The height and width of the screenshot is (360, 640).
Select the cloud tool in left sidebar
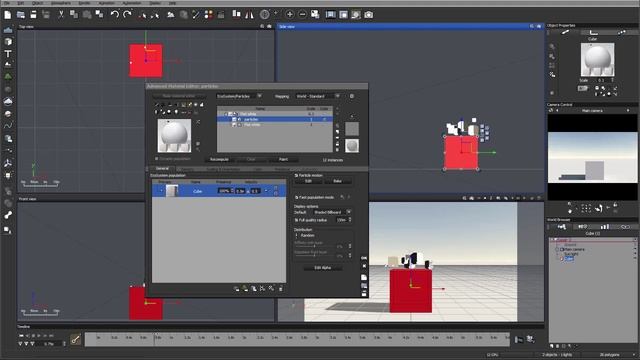(x=8, y=101)
